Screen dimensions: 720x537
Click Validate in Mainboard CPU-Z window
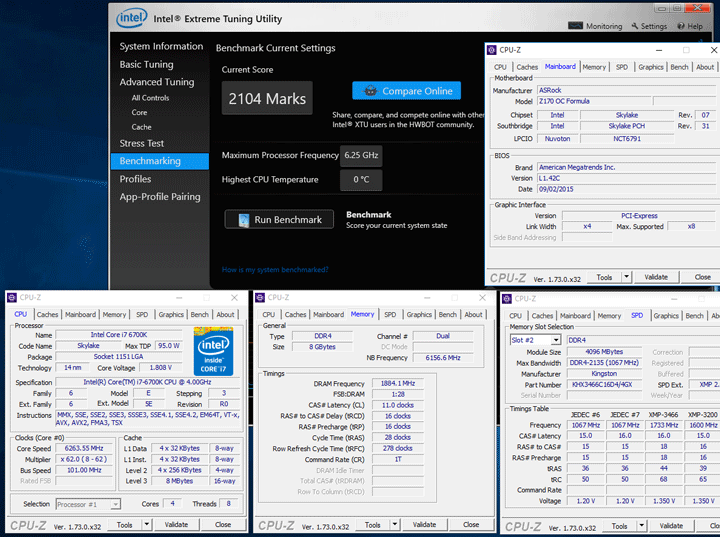point(656,277)
